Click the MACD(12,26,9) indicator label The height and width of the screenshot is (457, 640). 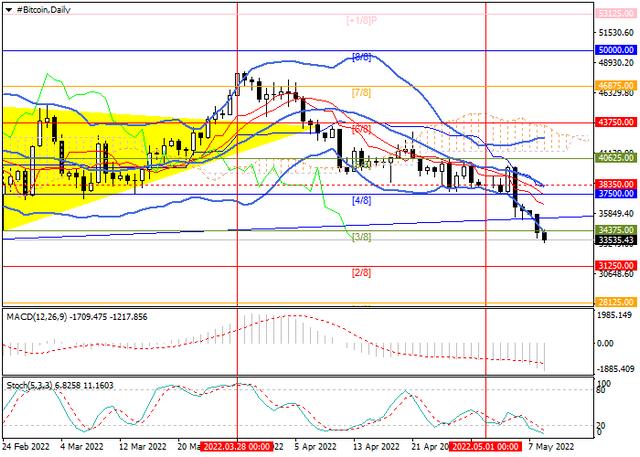click(37, 317)
